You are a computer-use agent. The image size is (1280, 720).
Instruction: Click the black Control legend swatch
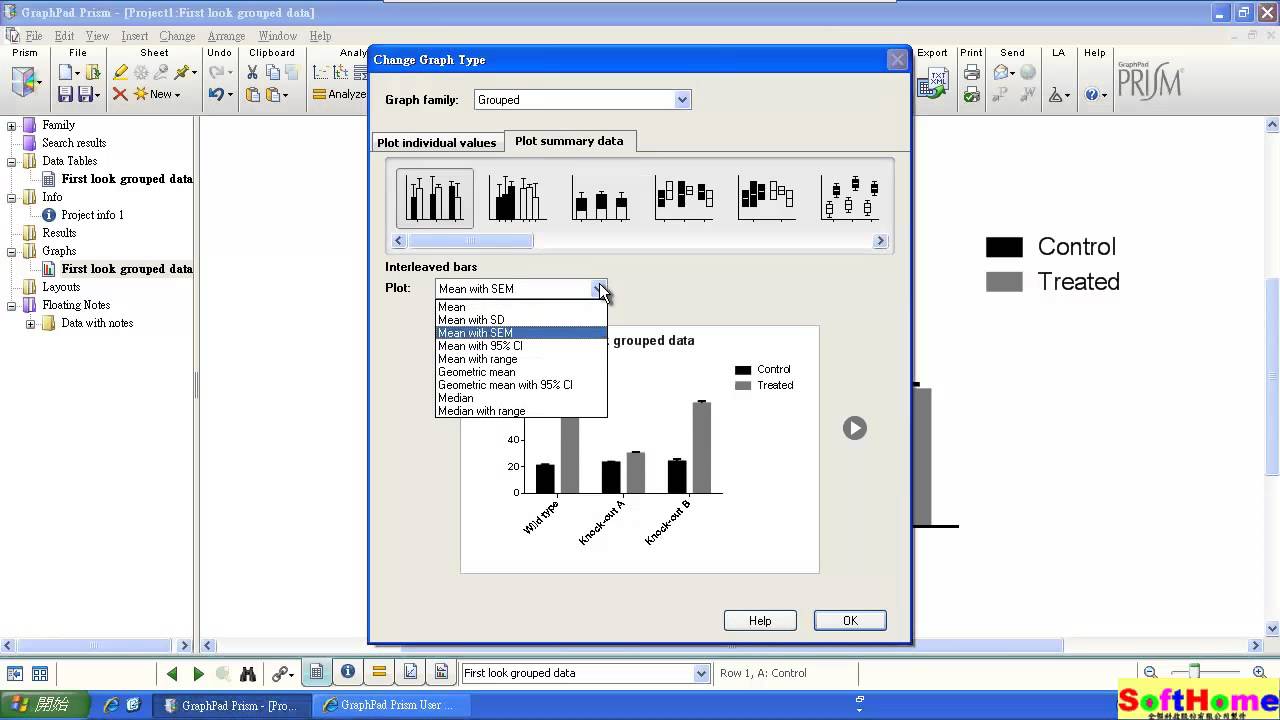pos(1004,247)
